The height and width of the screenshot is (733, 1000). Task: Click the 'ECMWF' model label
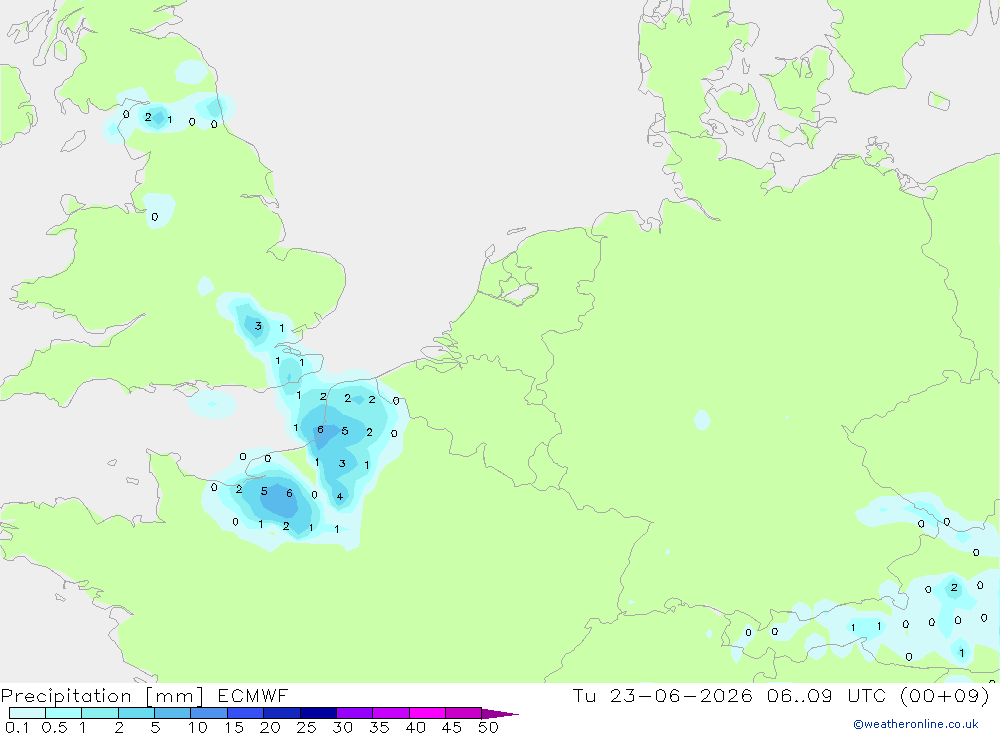pos(253,695)
